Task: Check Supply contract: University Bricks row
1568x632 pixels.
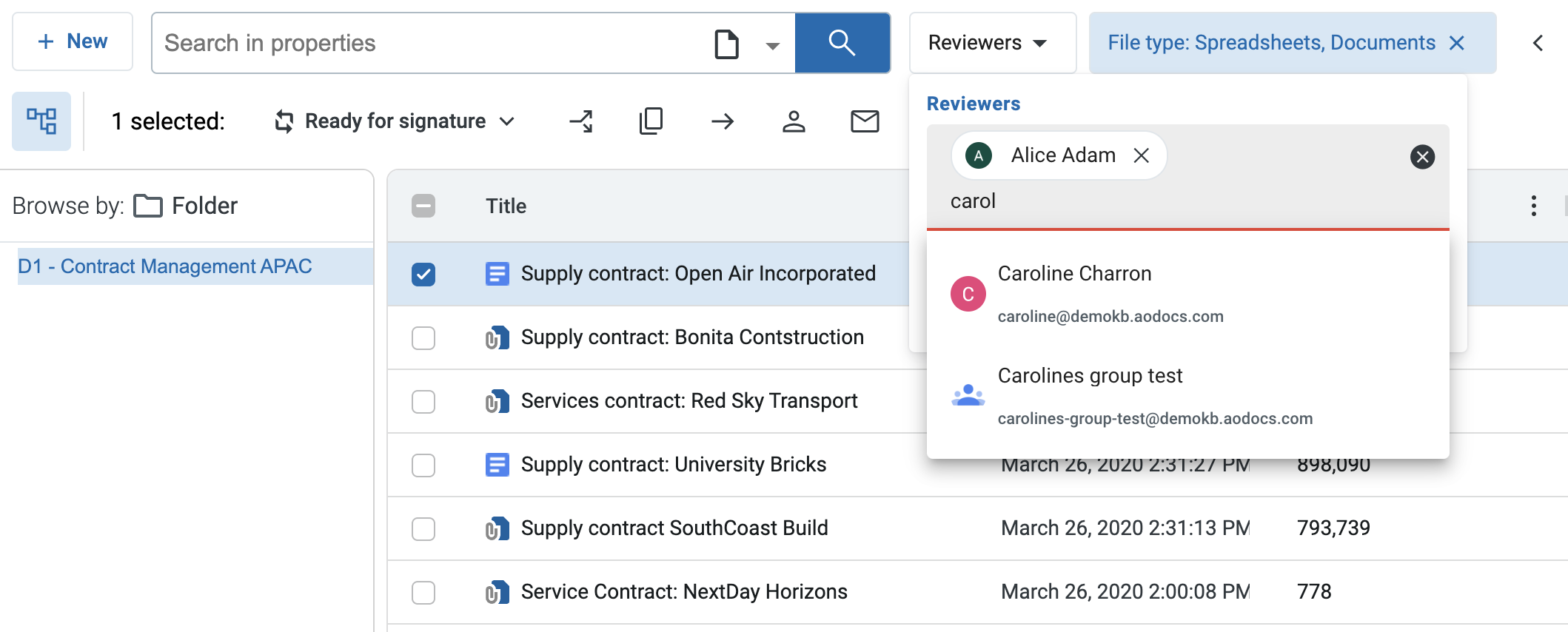Action: pyautogui.click(x=423, y=465)
